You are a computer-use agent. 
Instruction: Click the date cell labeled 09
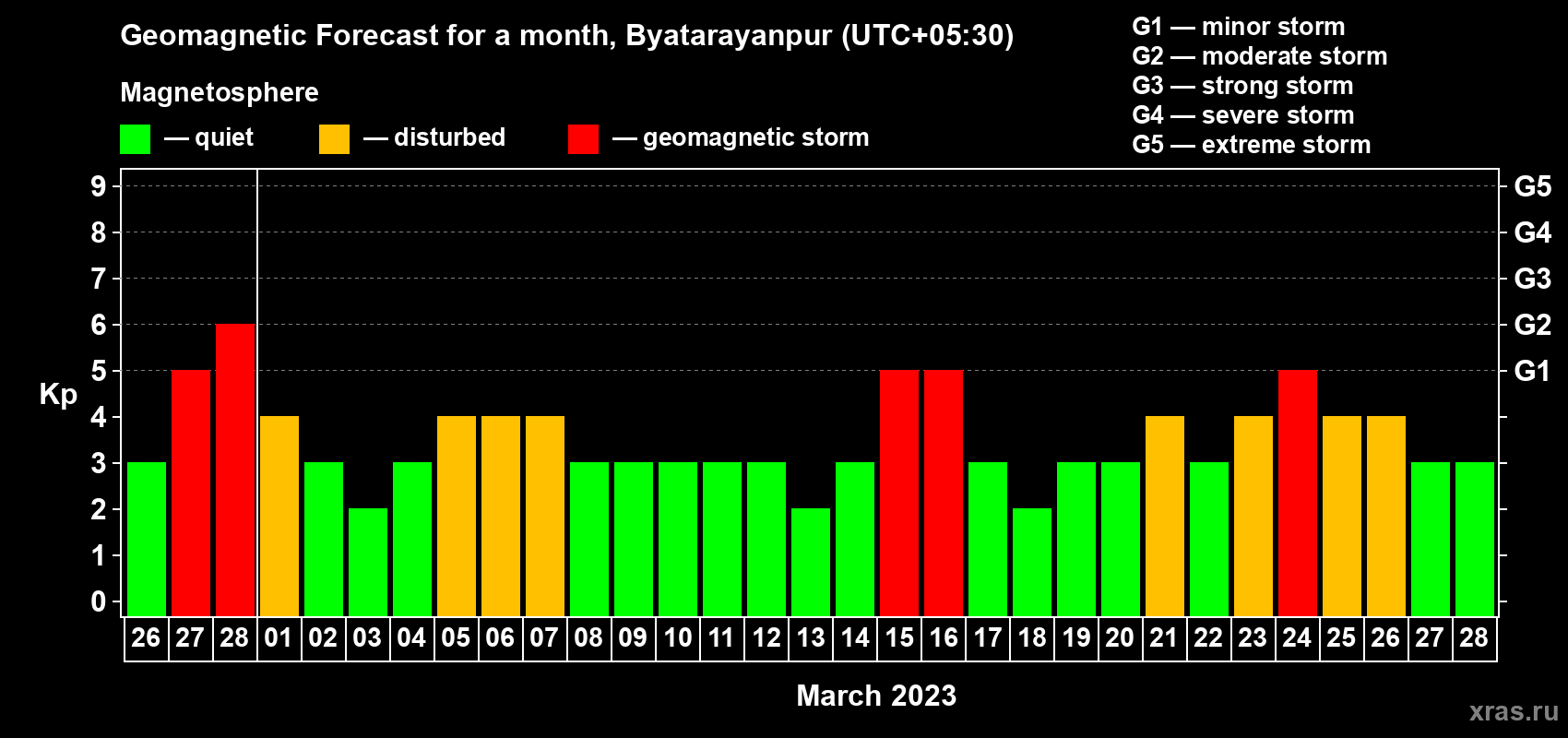click(633, 638)
